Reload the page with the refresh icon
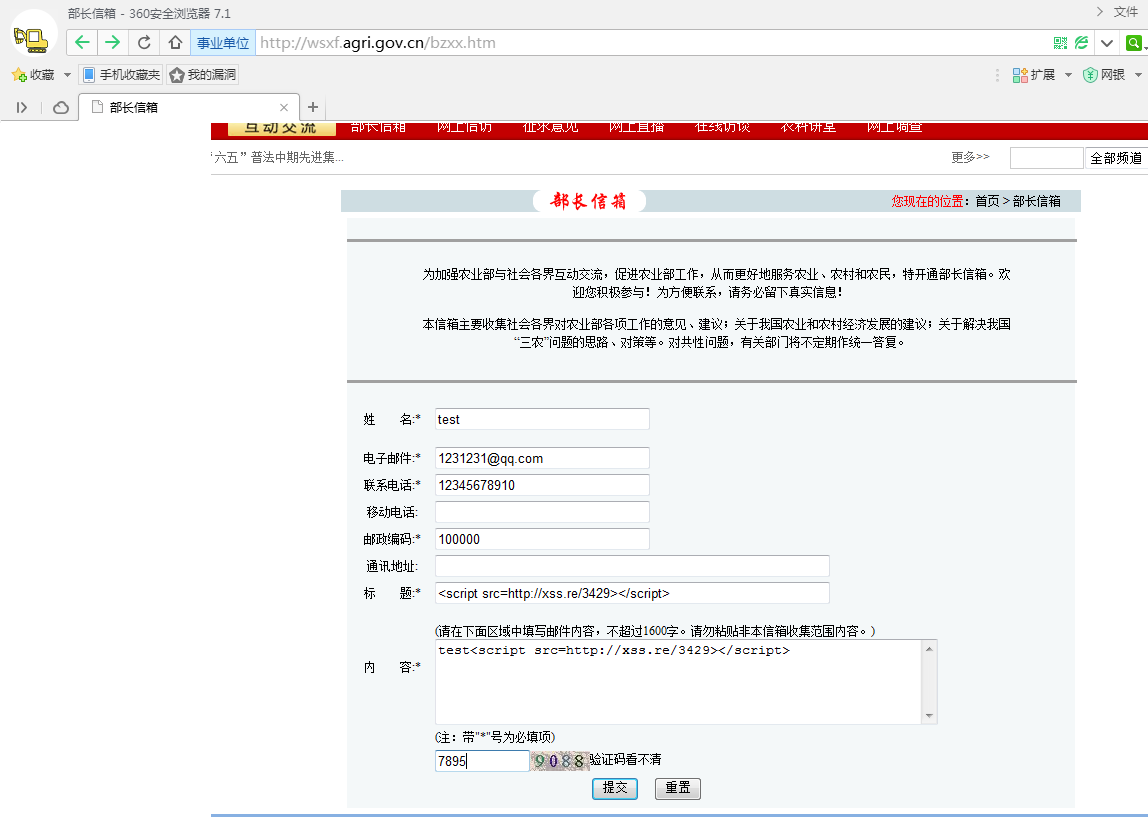The width and height of the screenshot is (1148, 817). pyautogui.click(x=144, y=42)
